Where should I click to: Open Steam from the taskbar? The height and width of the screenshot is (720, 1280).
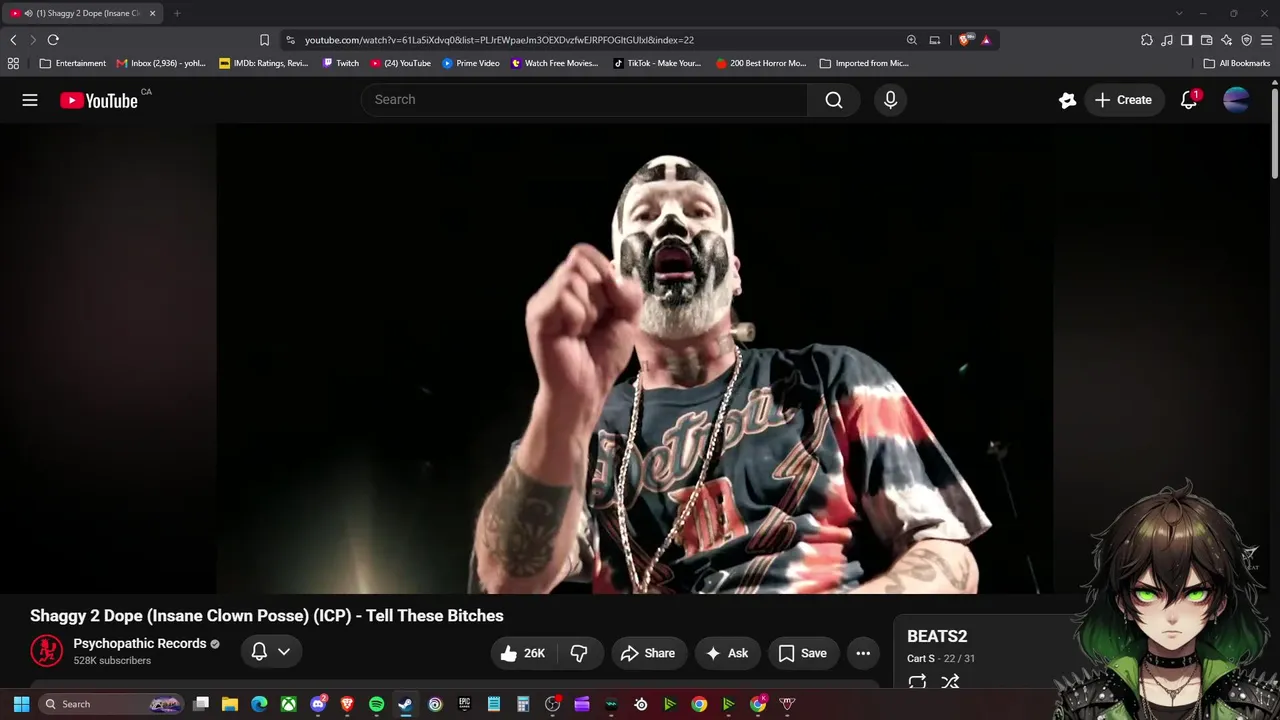[x=405, y=704]
